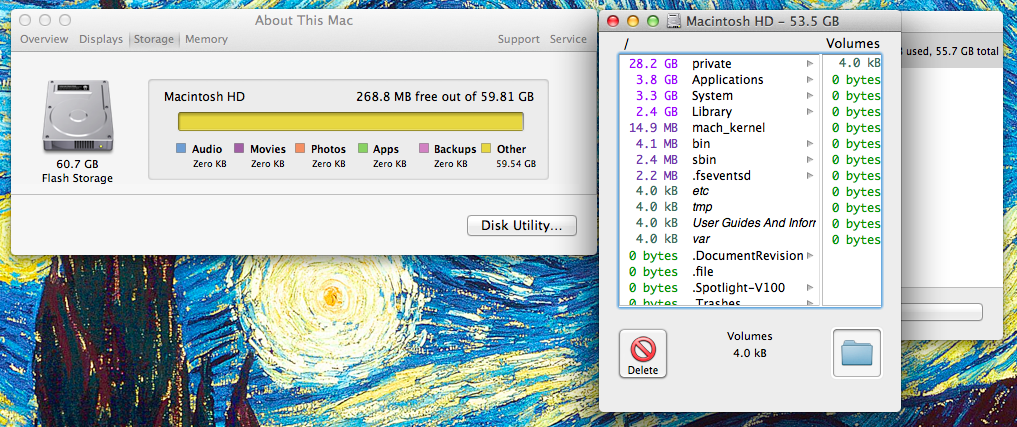The image size is (1017, 427).
Task: Select the .Trashes row
Action: tap(719, 302)
